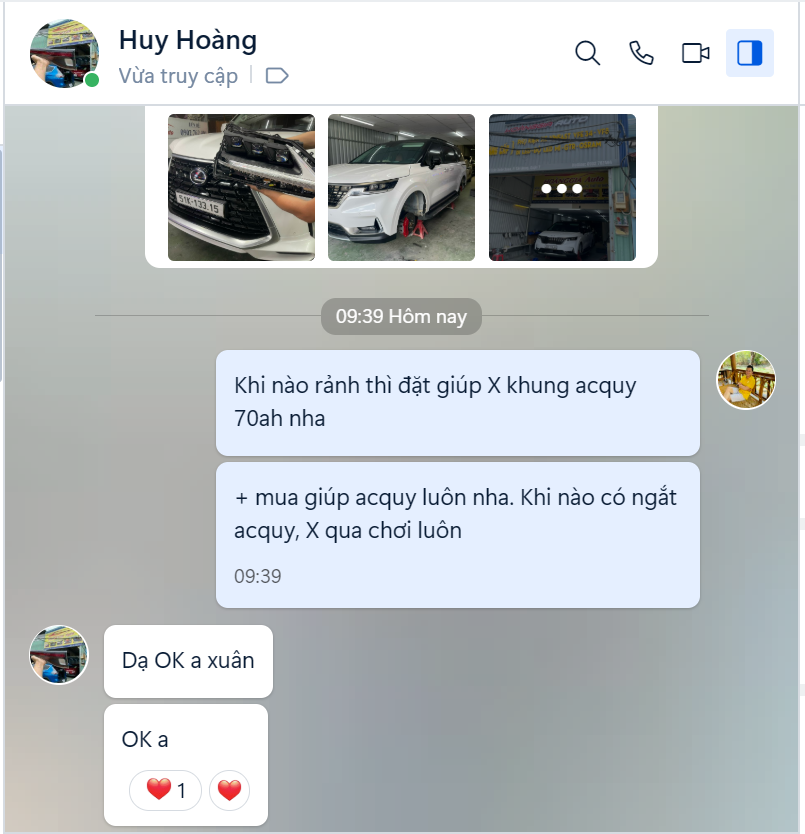The height and width of the screenshot is (834, 805).
Task: Open Huy Hoàng's avatar beside received messages
Action: 59,655
